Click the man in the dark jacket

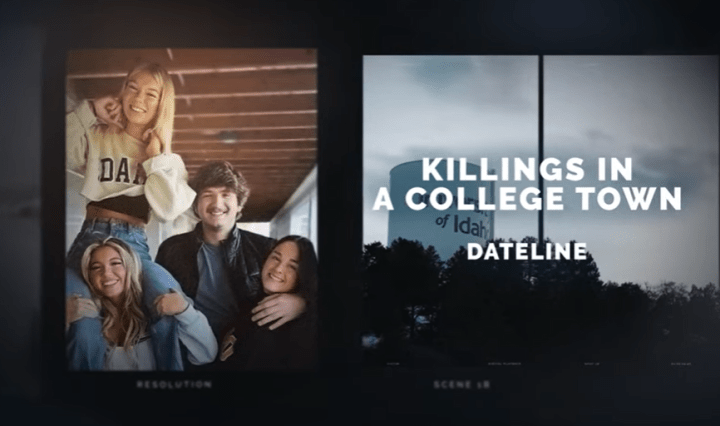[216, 248]
